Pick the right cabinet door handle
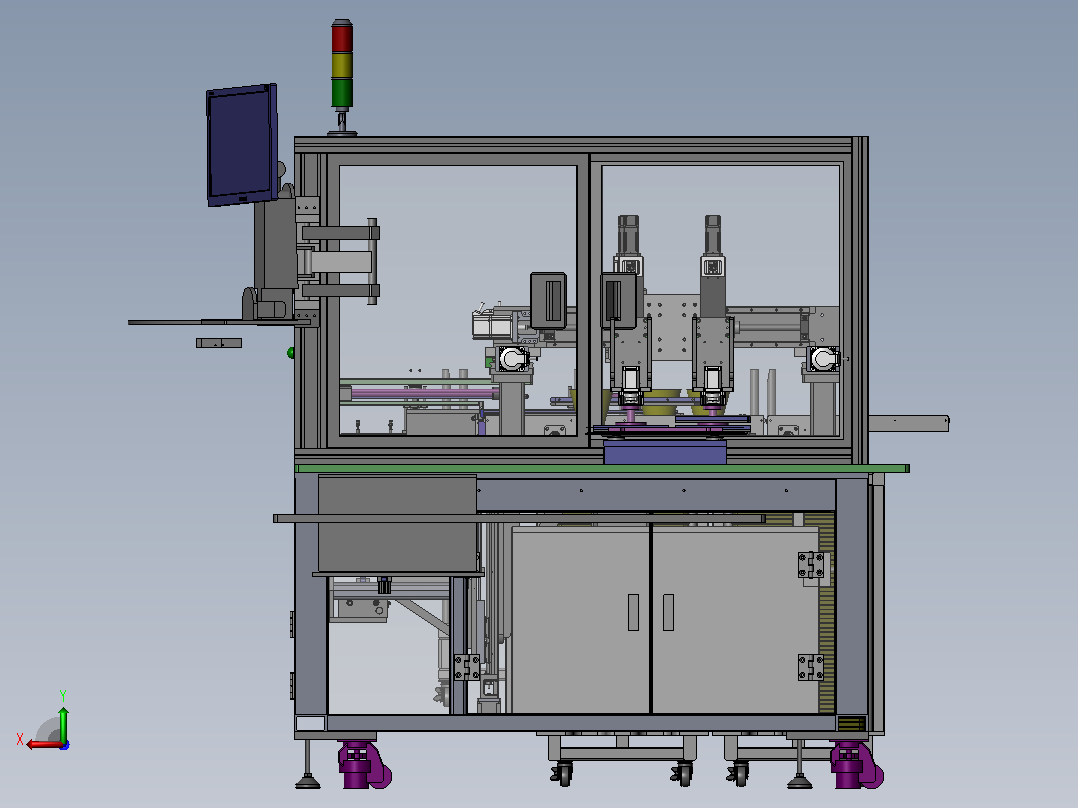 pyautogui.click(x=668, y=612)
